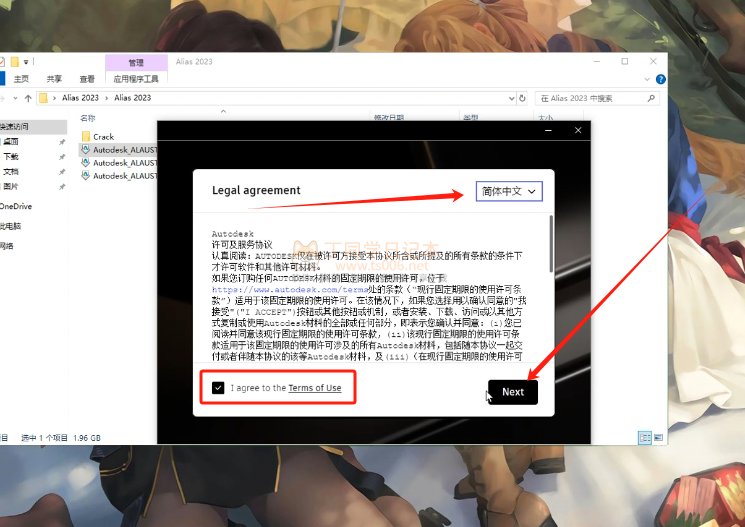Expand the address bar history dropdown
The width and height of the screenshot is (745, 527).
511,98
